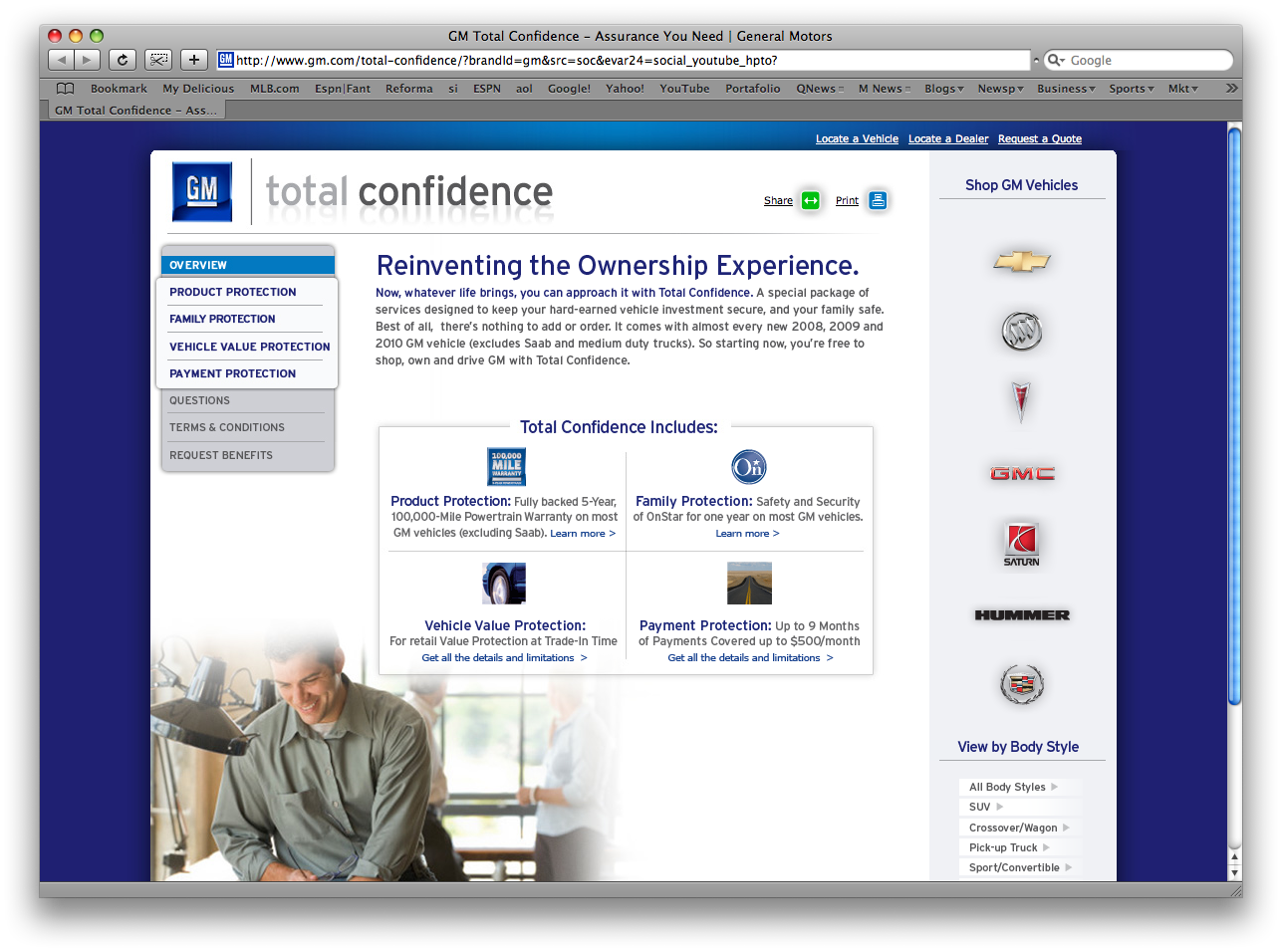Open the Business bookmark dropdown
Screen dimensions: 1282x952
coord(1066,89)
